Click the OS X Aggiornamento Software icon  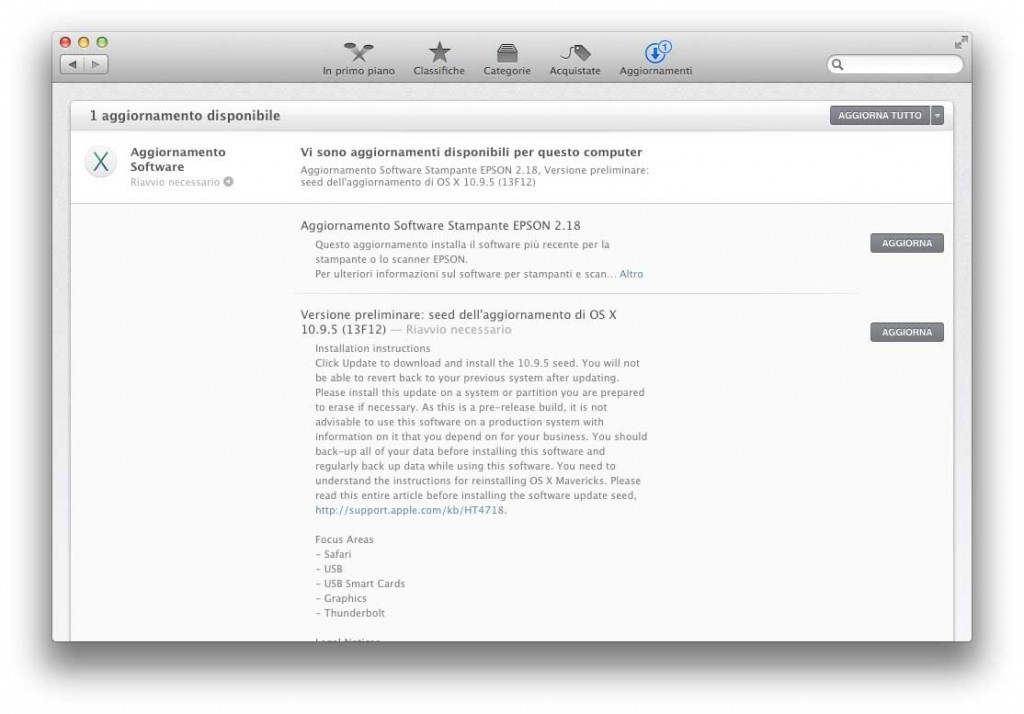point(101,161)
